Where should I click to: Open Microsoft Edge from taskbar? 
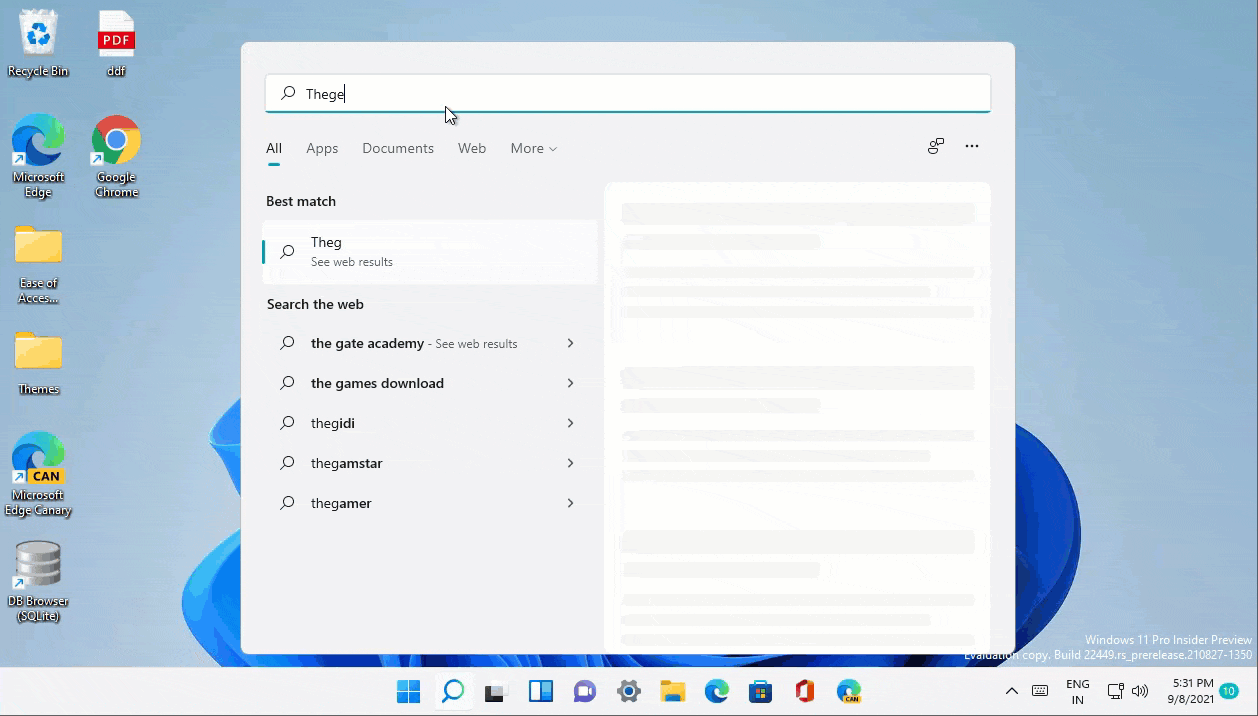click(716, 691)
